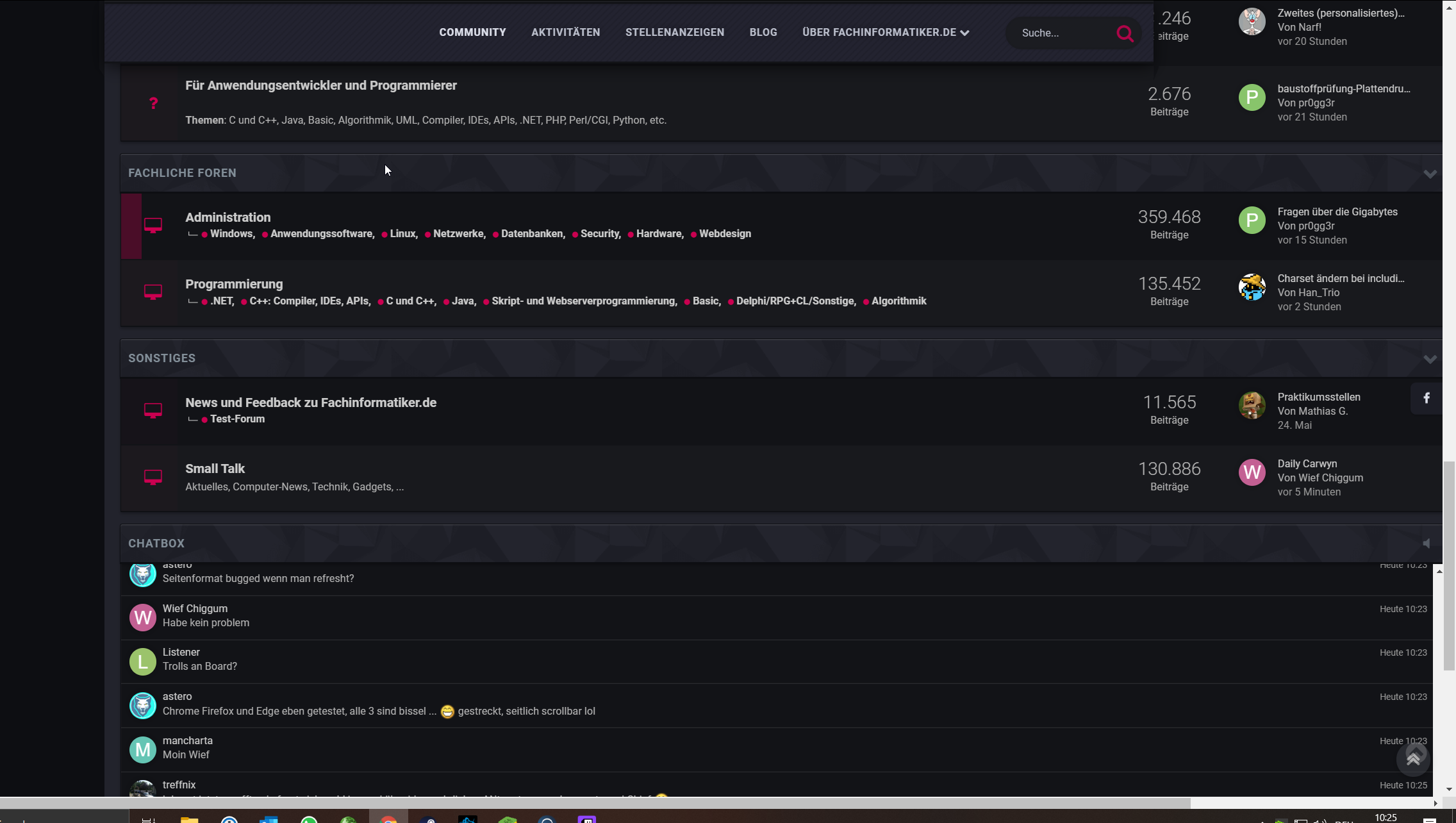Open pr0gg3r's avatar beside Gigabytes post
Viewport: 1456px width, 823px height.
tap(1252, 220)
